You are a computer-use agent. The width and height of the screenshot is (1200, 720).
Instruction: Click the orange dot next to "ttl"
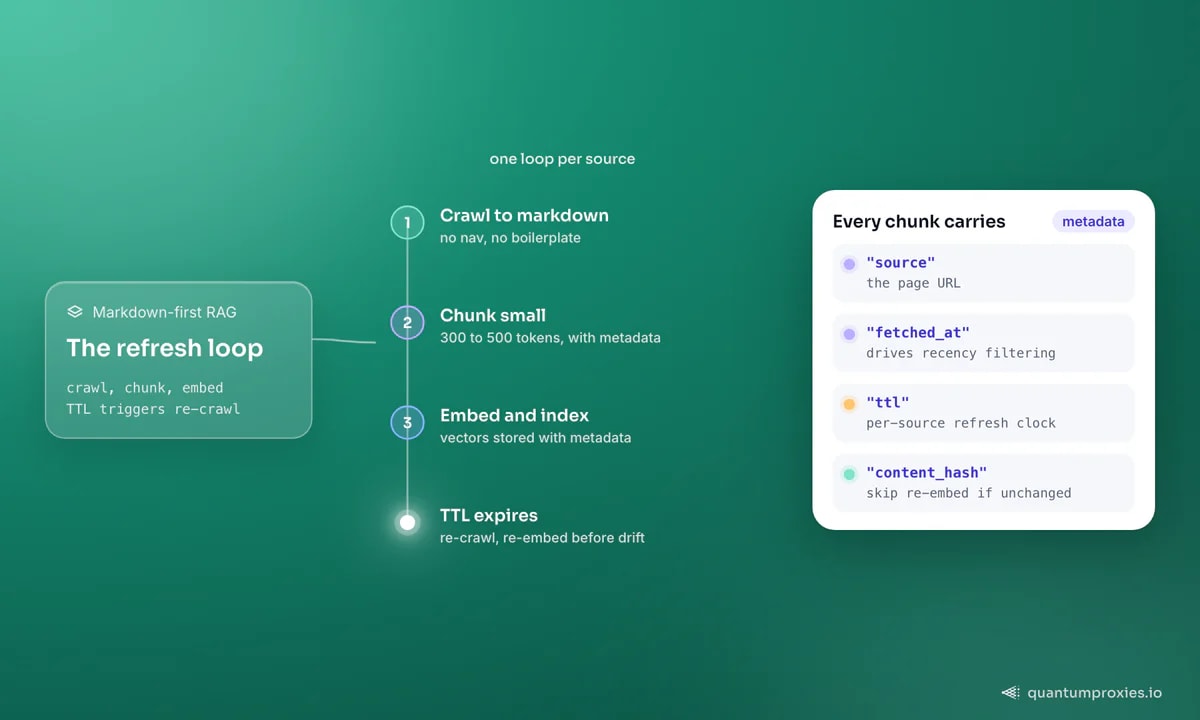tap(849, 404)
